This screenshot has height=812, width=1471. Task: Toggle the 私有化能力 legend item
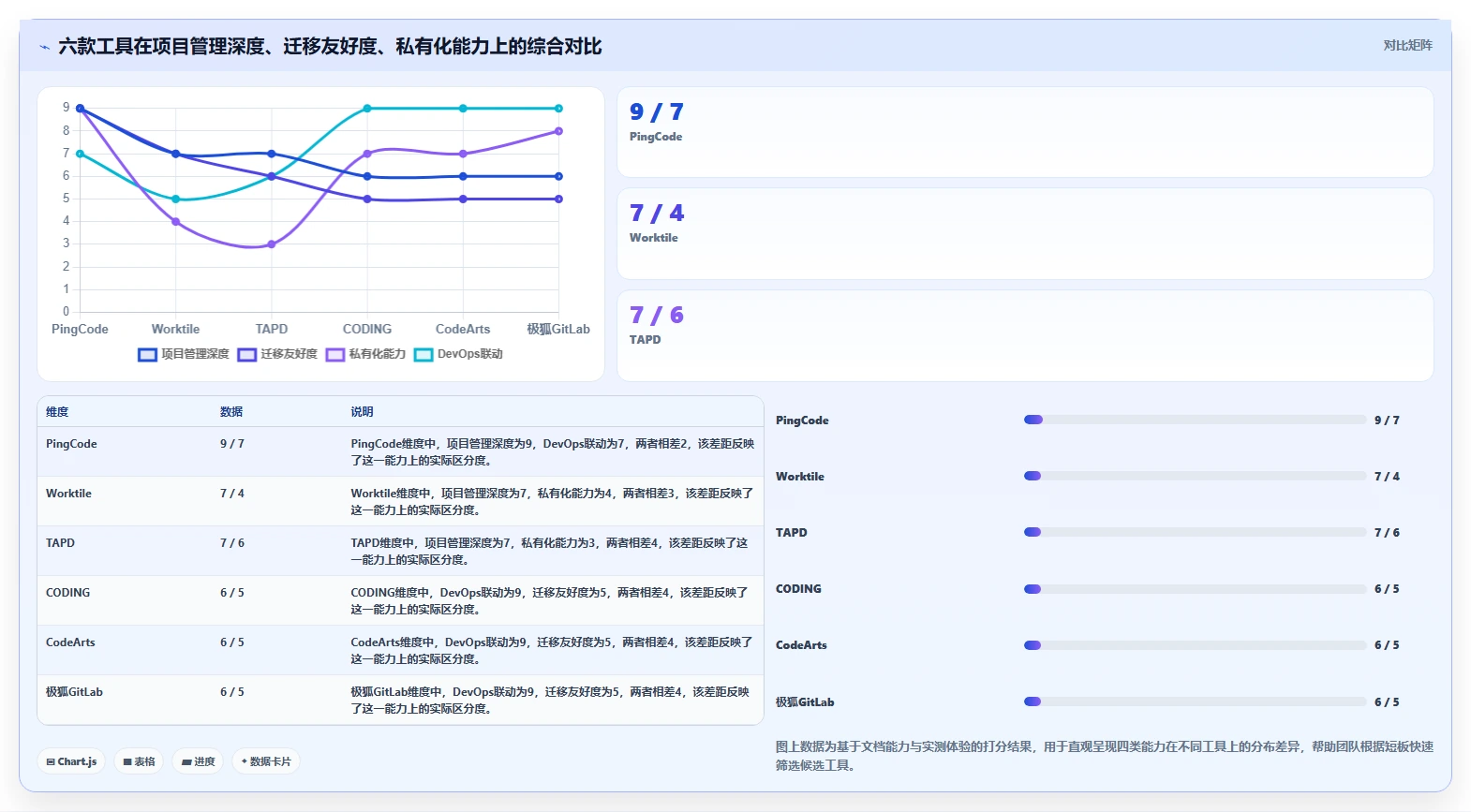click(365, 354)
